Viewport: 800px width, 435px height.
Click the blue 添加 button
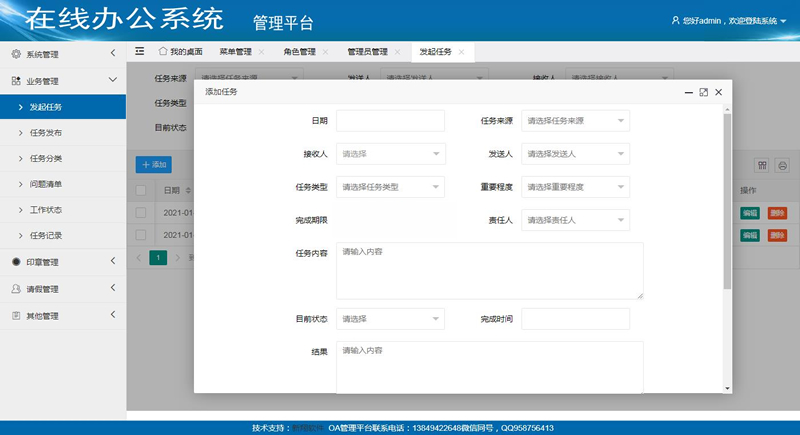click(154, 164)
